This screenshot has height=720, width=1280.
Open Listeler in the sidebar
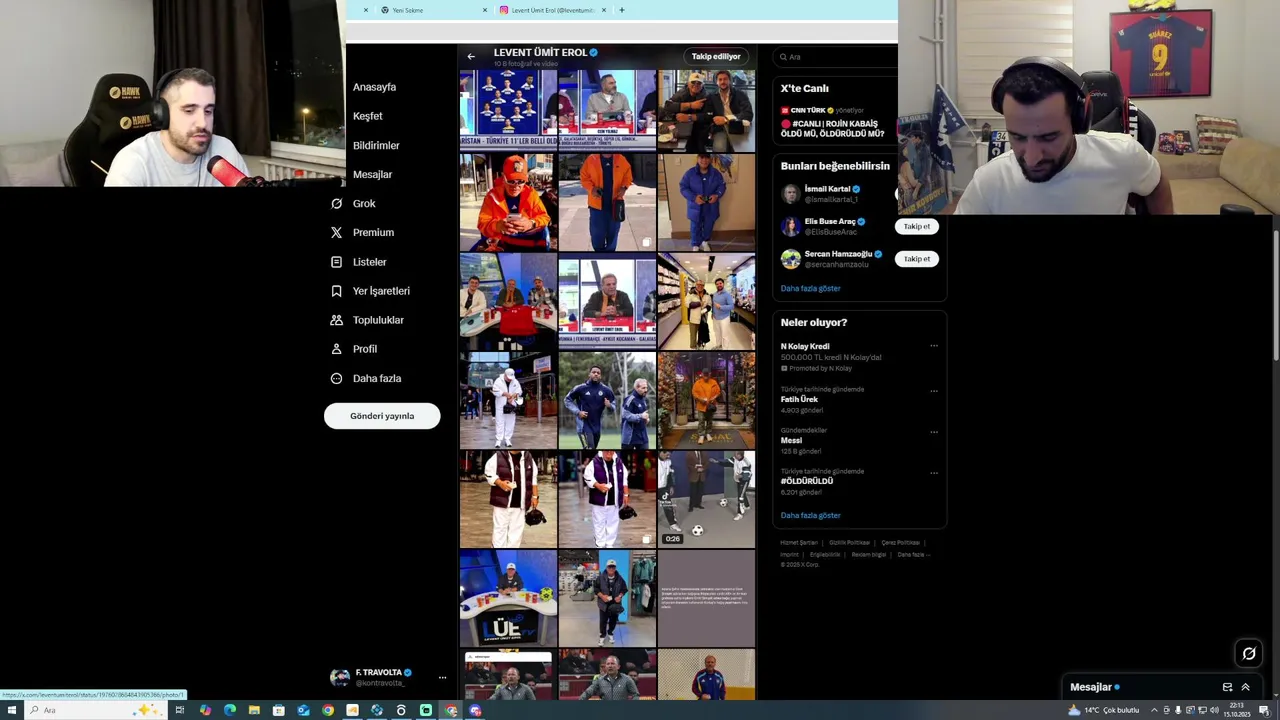pyautogui.click(x=358, y=262)
